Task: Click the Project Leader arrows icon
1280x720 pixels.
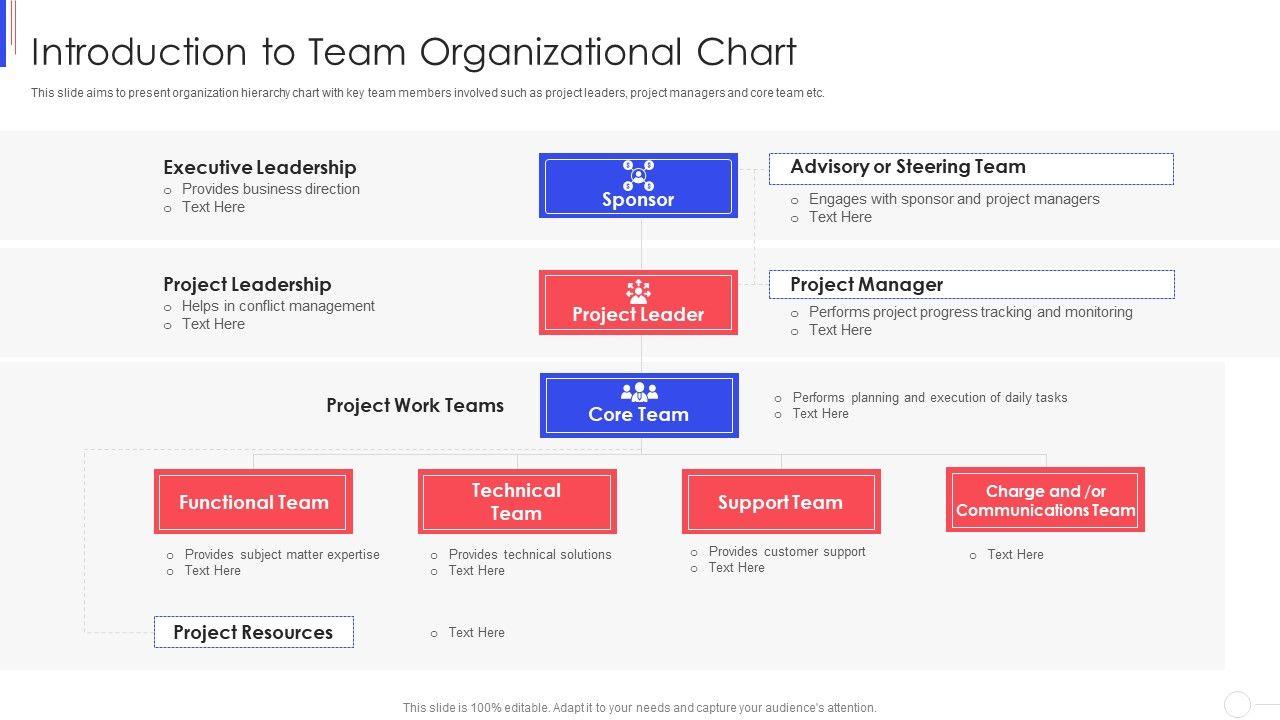Action: pyautogui.click(x=638, y=291)
